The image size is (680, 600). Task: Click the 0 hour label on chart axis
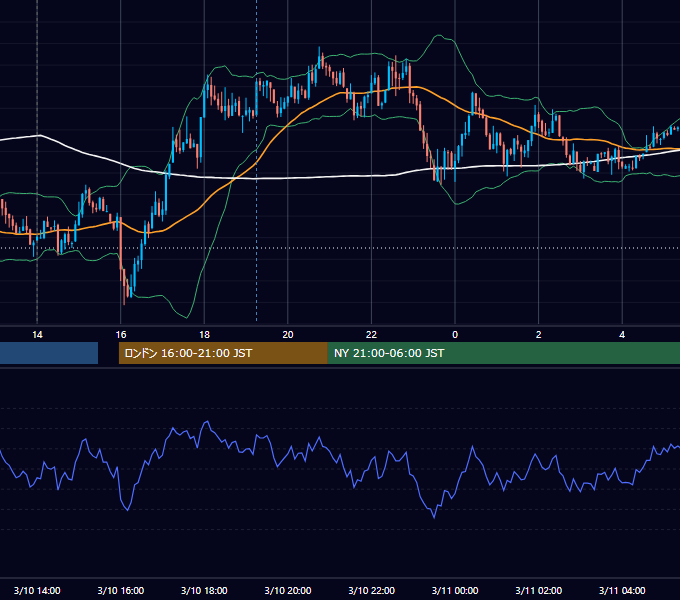click(455, 335)
